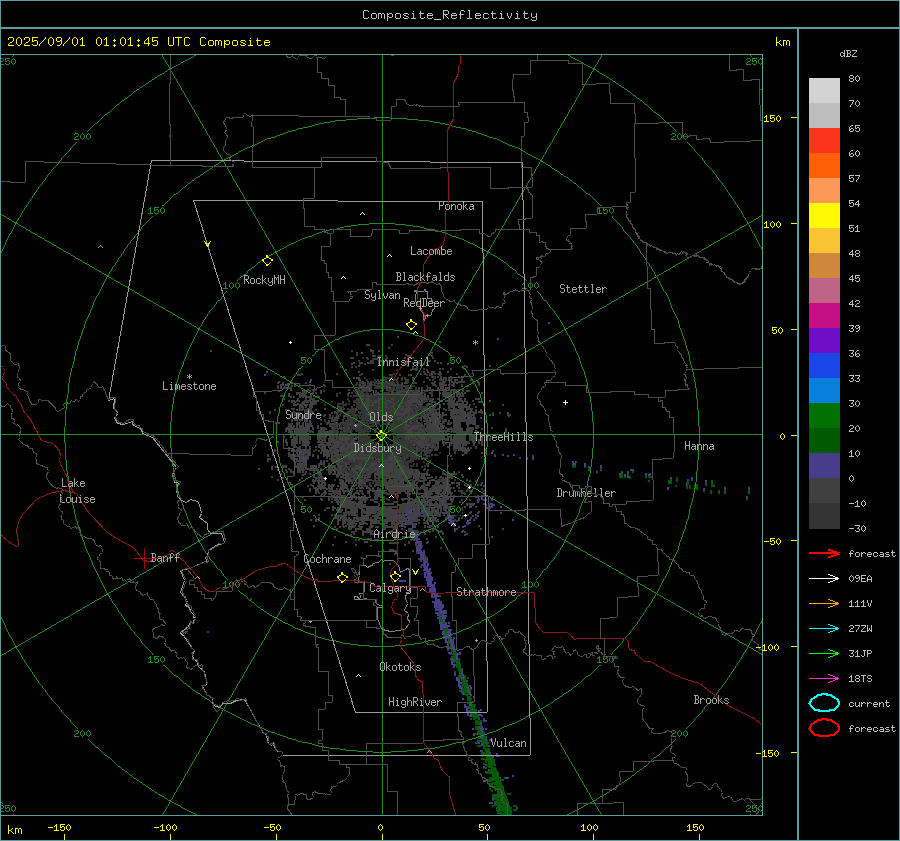Image resolution: width=900 pixels, height=841 pixels.
Task: Click the 09EA legend label text
Action: 860,579
